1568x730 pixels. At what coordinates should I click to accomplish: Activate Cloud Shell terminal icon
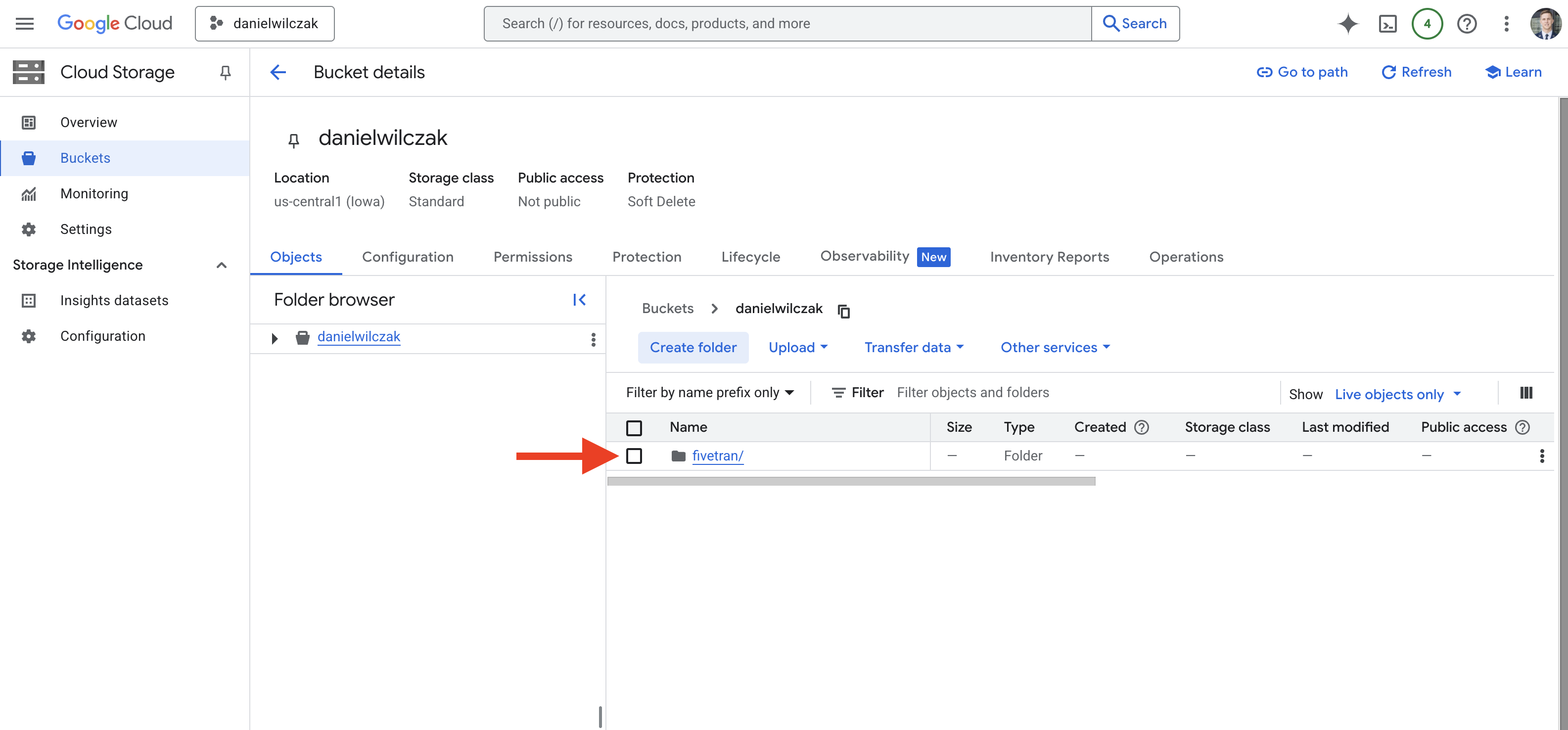click(1388, 24)
